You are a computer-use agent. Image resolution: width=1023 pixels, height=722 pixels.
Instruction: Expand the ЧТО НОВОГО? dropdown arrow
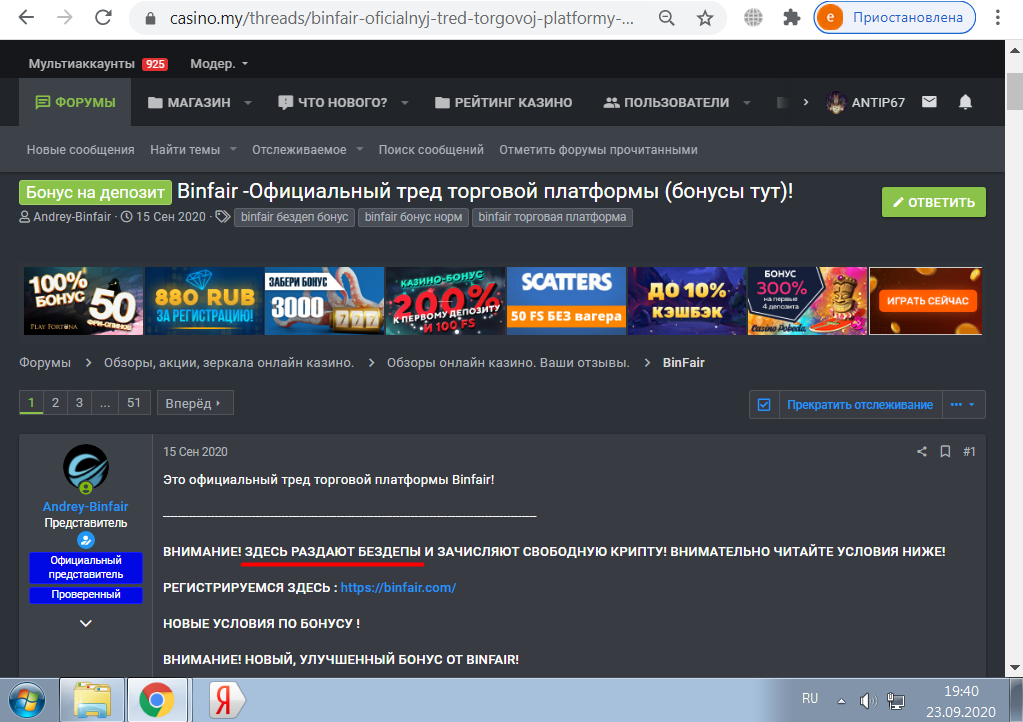coord(405,102)
